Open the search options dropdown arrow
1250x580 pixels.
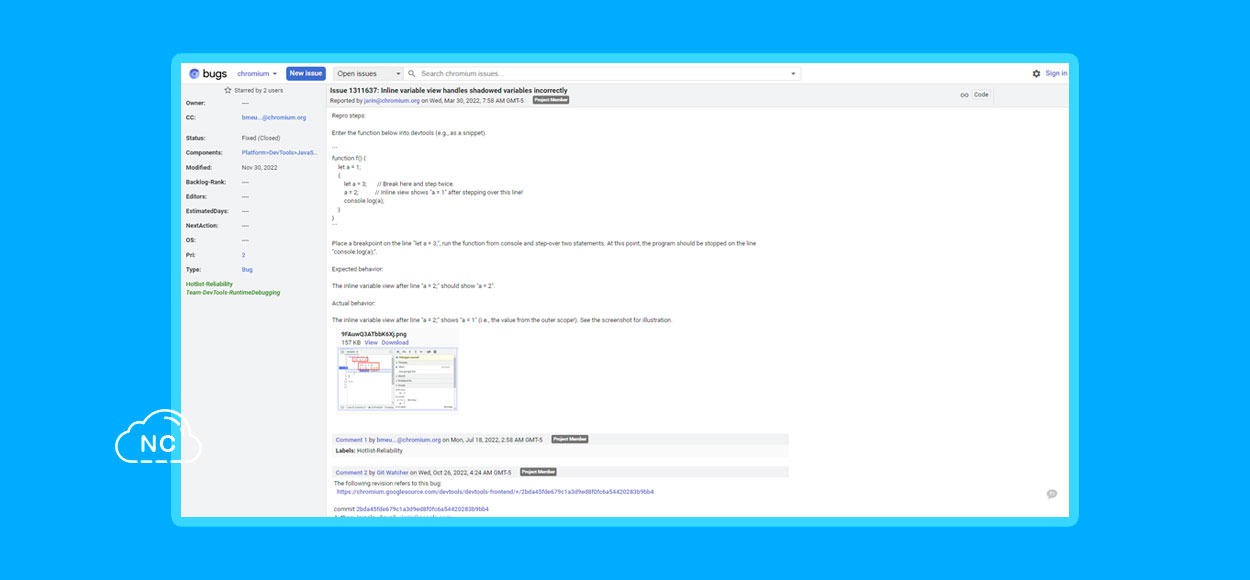[x=794, y=73]
